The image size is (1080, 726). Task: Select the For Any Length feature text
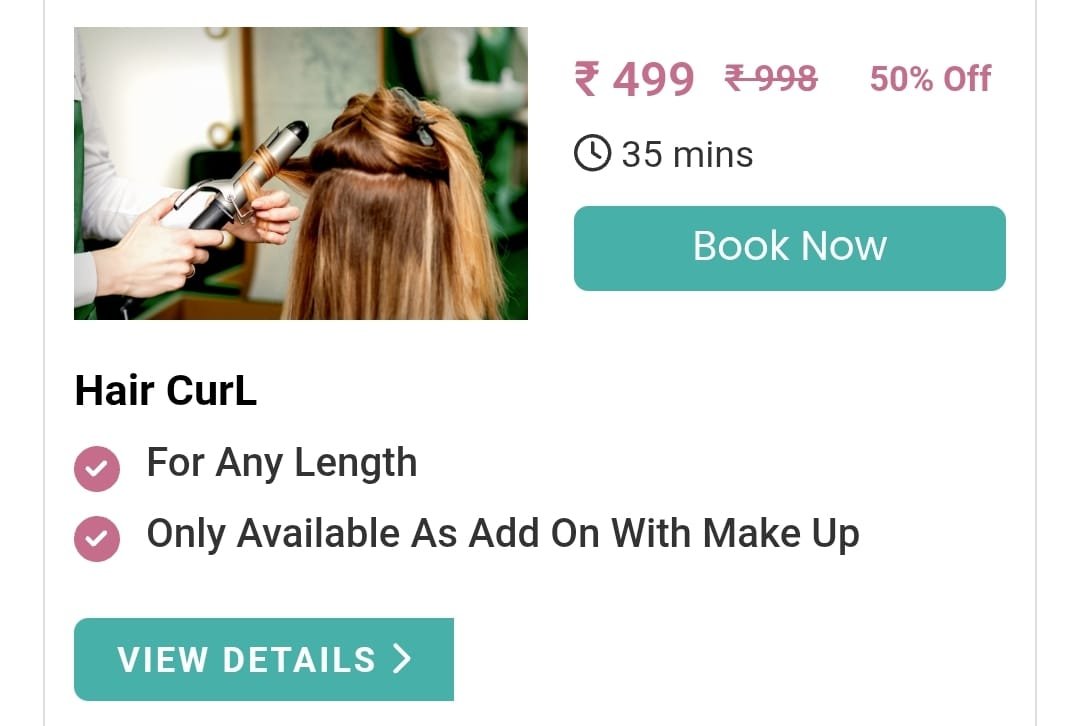tap(282, 463)
